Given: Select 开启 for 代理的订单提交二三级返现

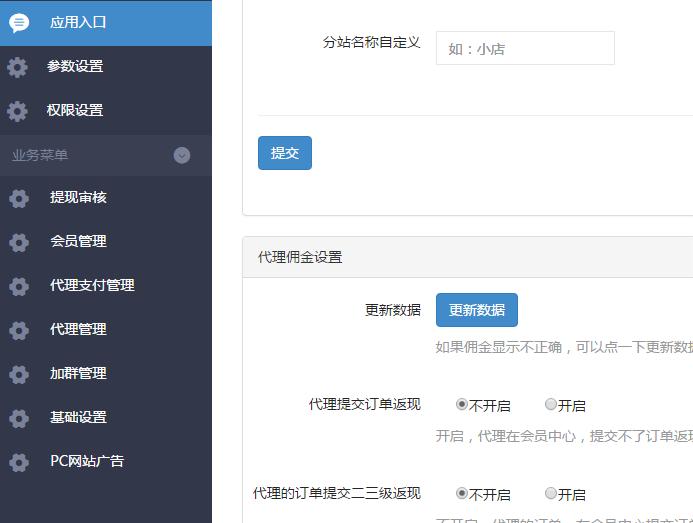Looking at the screenshot, I should pos(551,493).
